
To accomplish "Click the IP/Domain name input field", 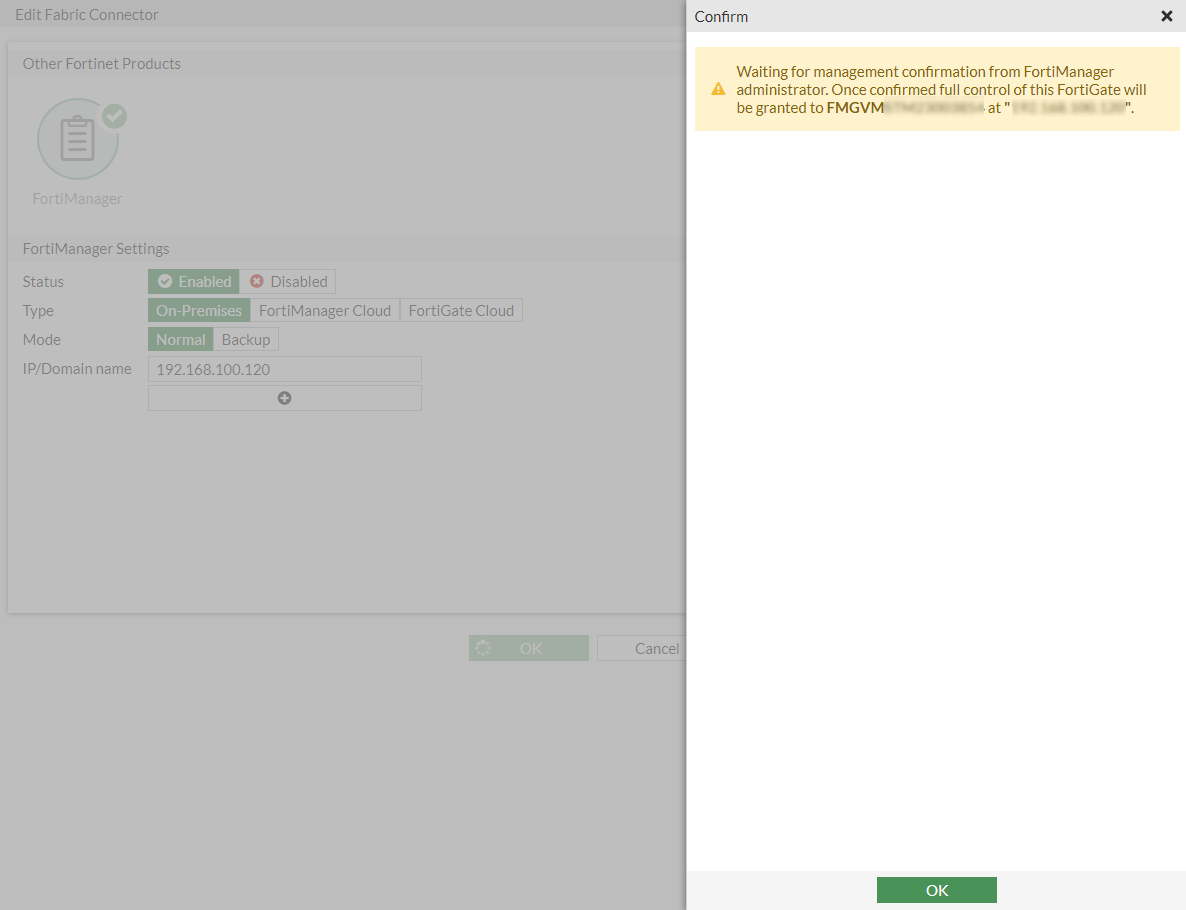I will tap(284, 369).
